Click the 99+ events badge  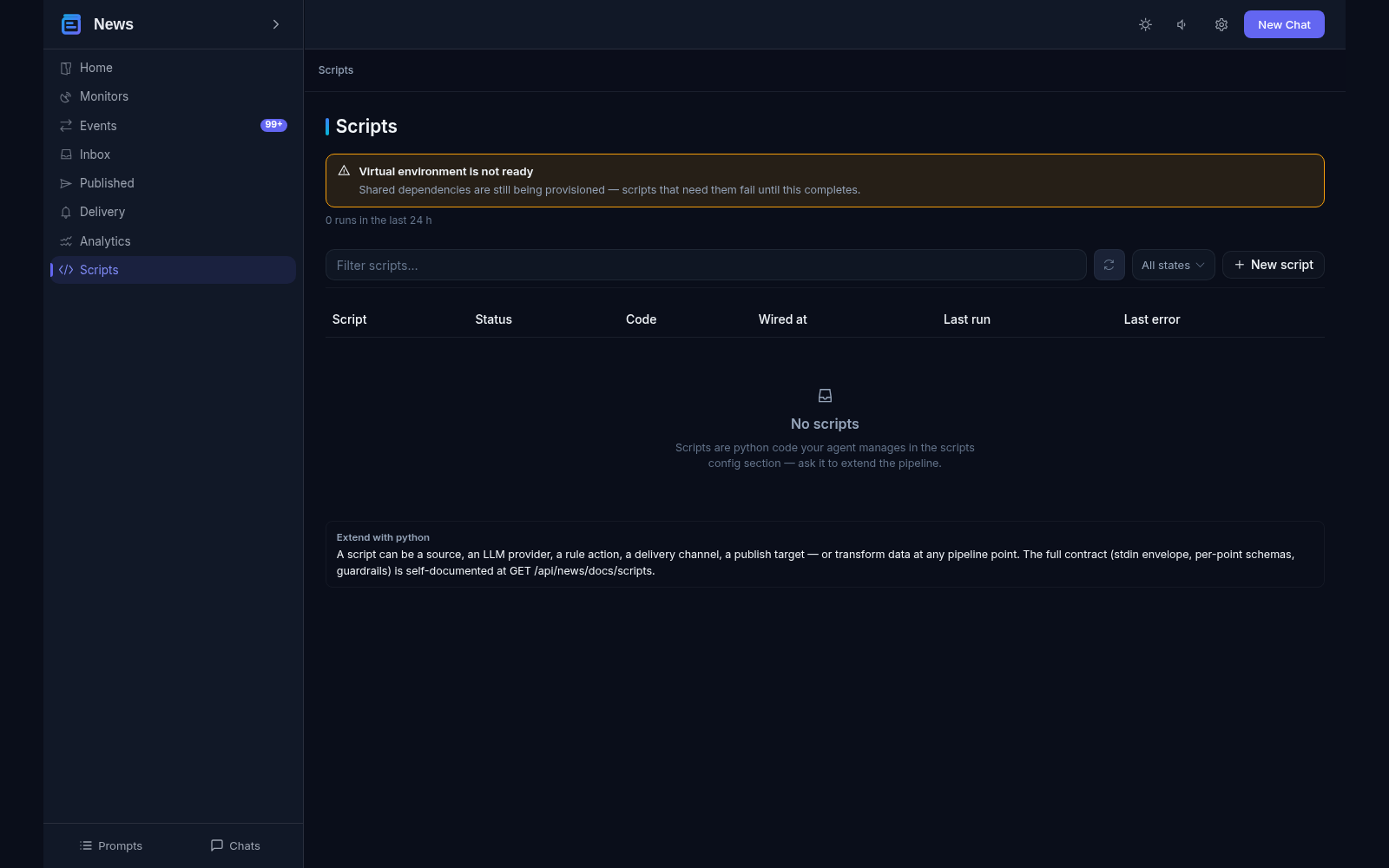[x=273, y=125]
